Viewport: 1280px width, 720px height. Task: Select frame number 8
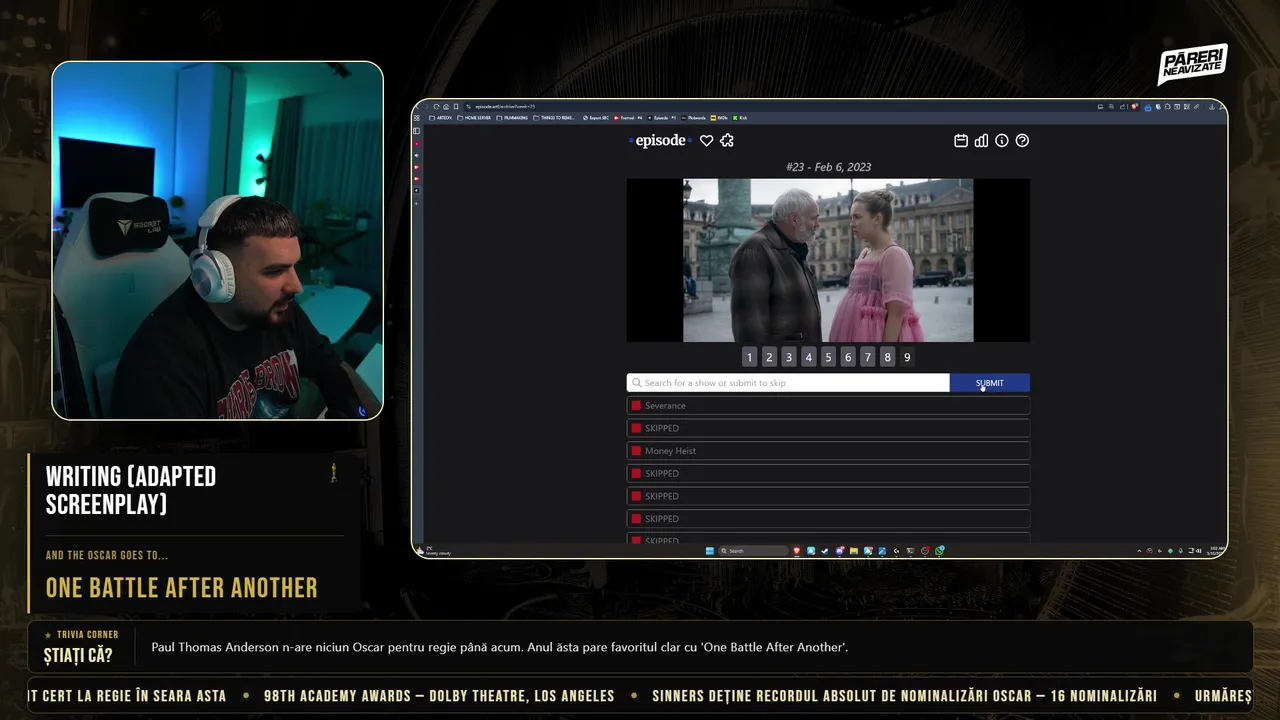point(887,357)
